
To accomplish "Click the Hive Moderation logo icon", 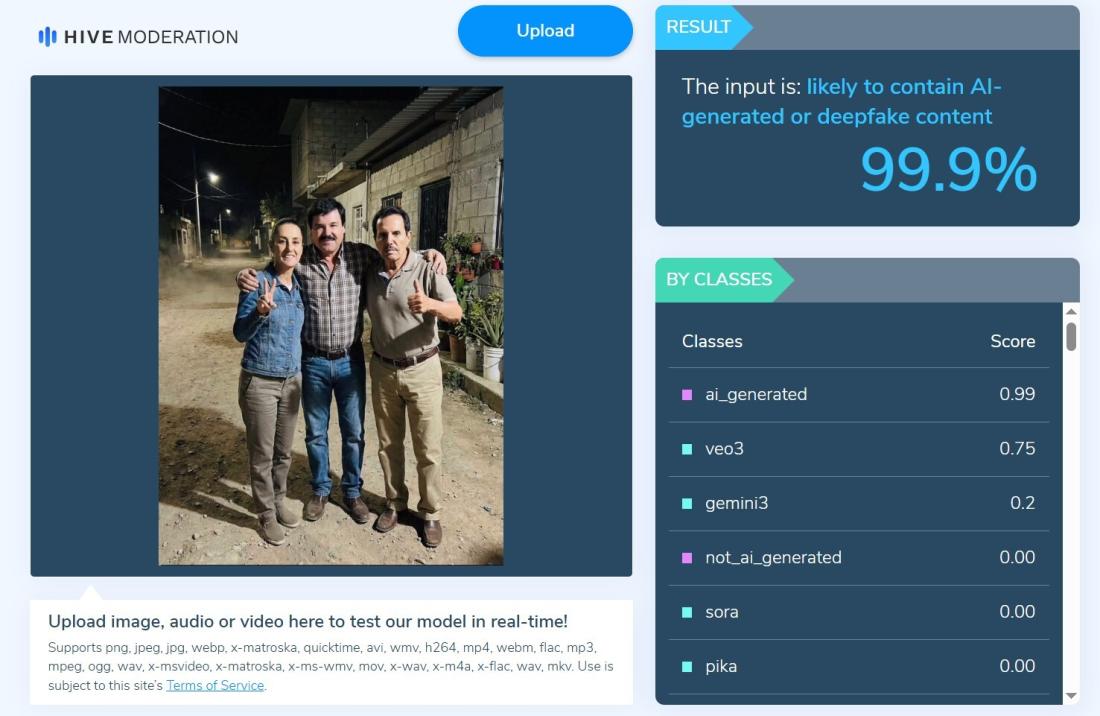I will (x=47, y=37).
